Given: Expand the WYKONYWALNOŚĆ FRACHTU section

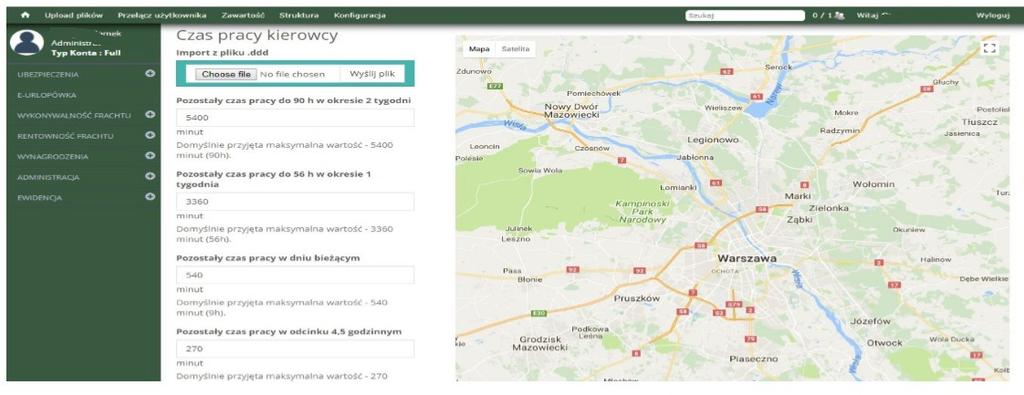Looking at the screenshot, I should point(150,114).
